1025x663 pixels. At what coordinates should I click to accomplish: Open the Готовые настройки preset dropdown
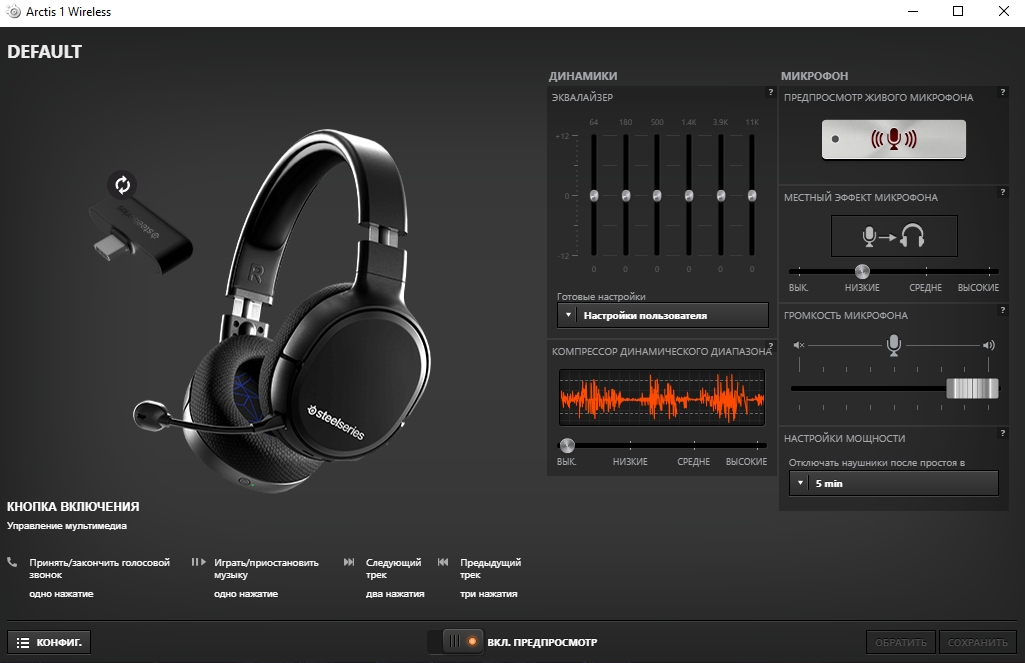(x=663, y=315)
